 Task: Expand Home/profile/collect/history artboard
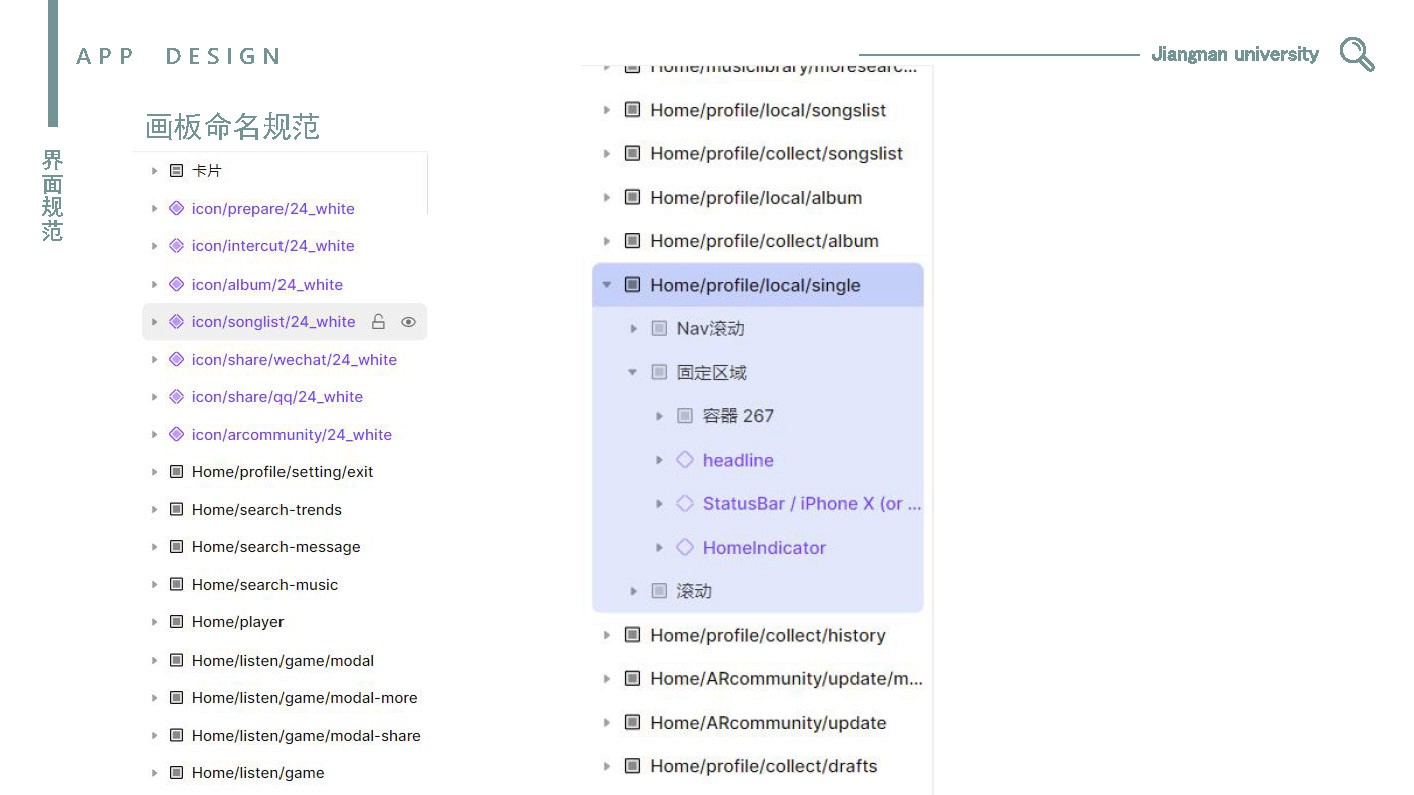coord(606,635)
